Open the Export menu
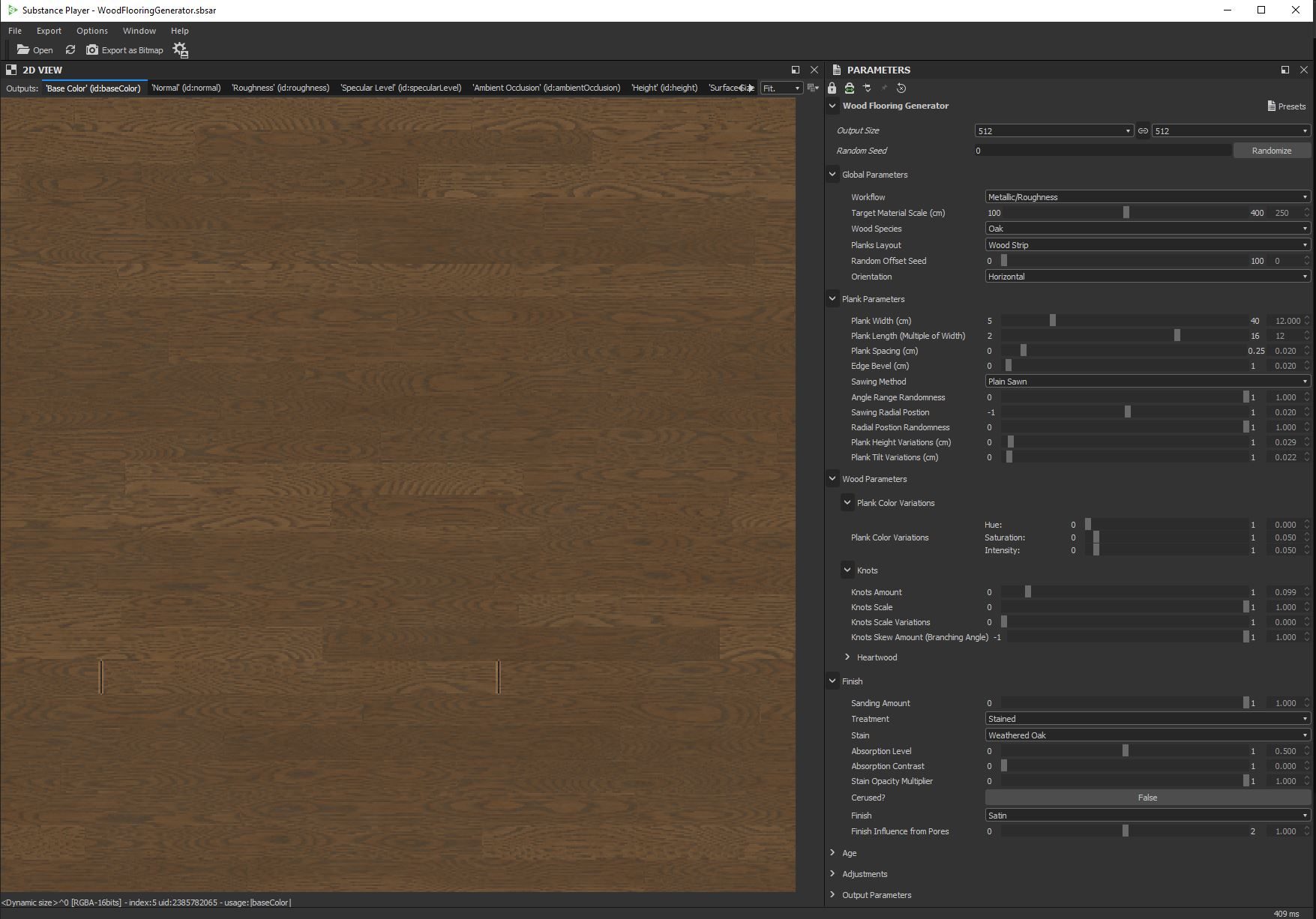 tap(49, 31)
